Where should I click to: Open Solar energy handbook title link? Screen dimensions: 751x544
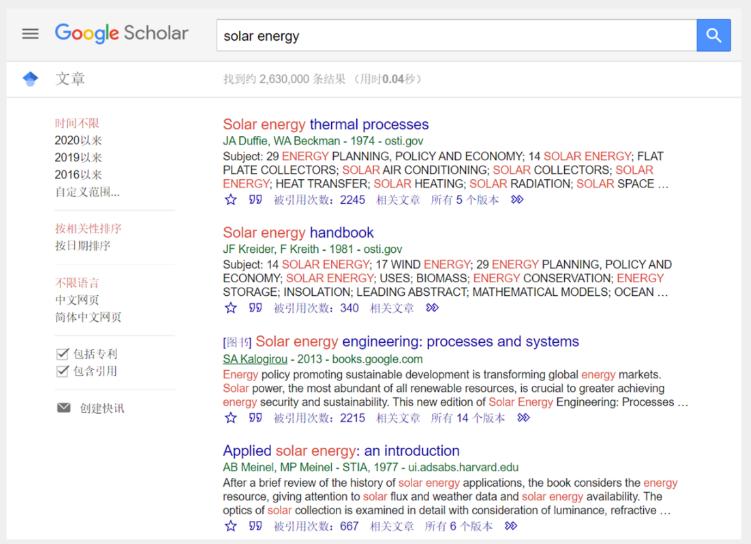[298, 233]
